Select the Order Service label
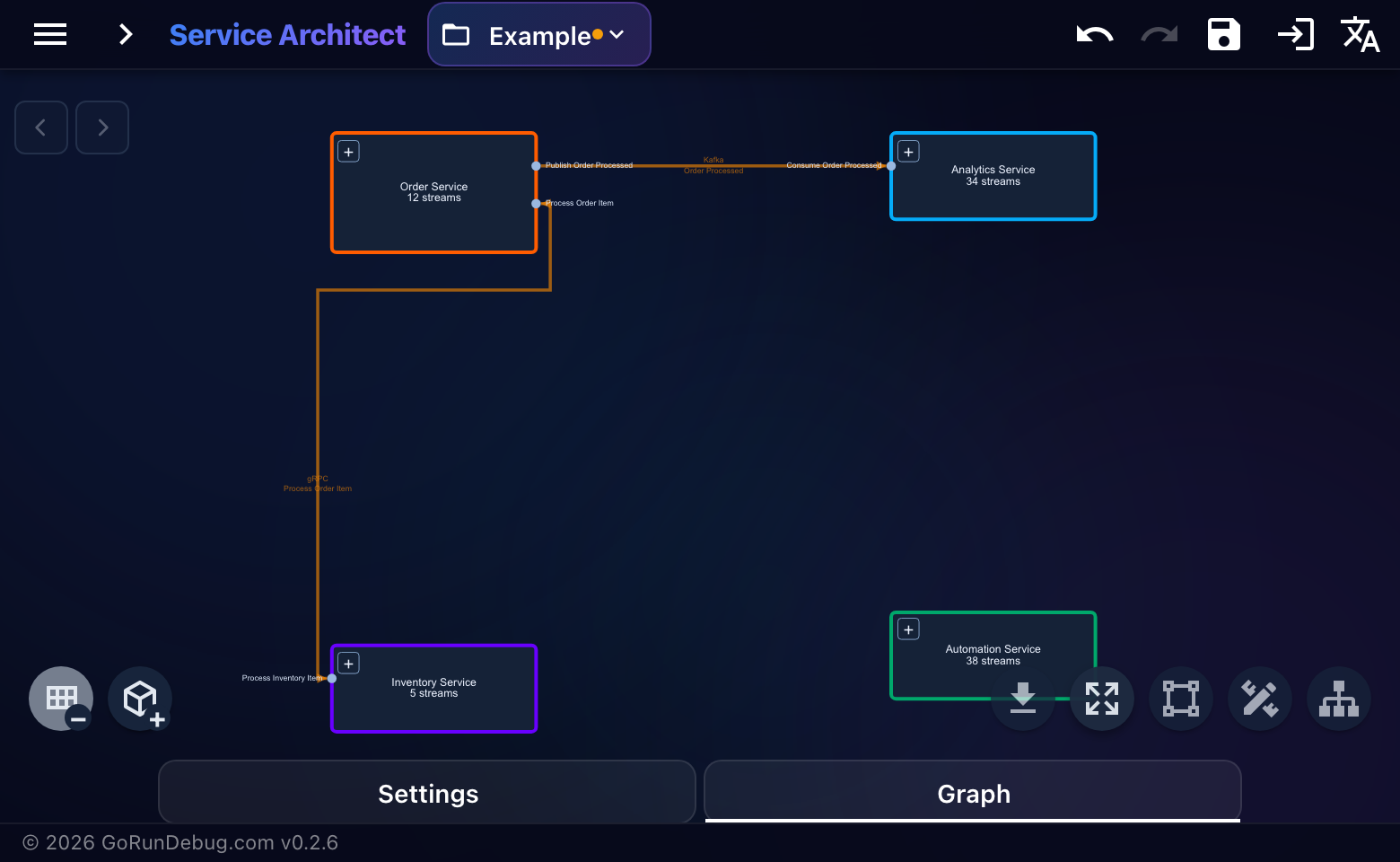The image size is (1400, 862). click(x=434, y=187)
